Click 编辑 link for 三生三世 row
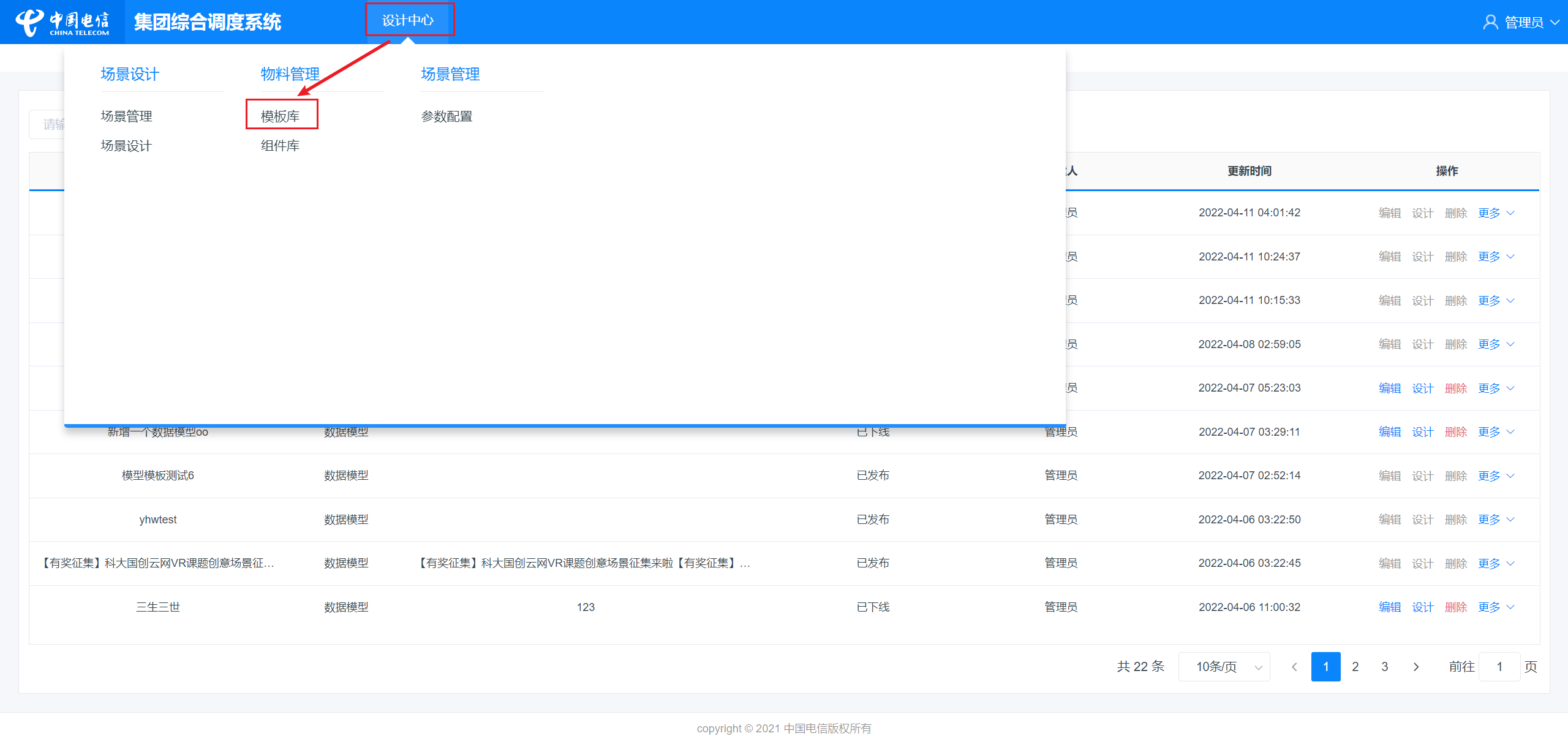This screenshot has width=1568, height=736. point(1390,607)
